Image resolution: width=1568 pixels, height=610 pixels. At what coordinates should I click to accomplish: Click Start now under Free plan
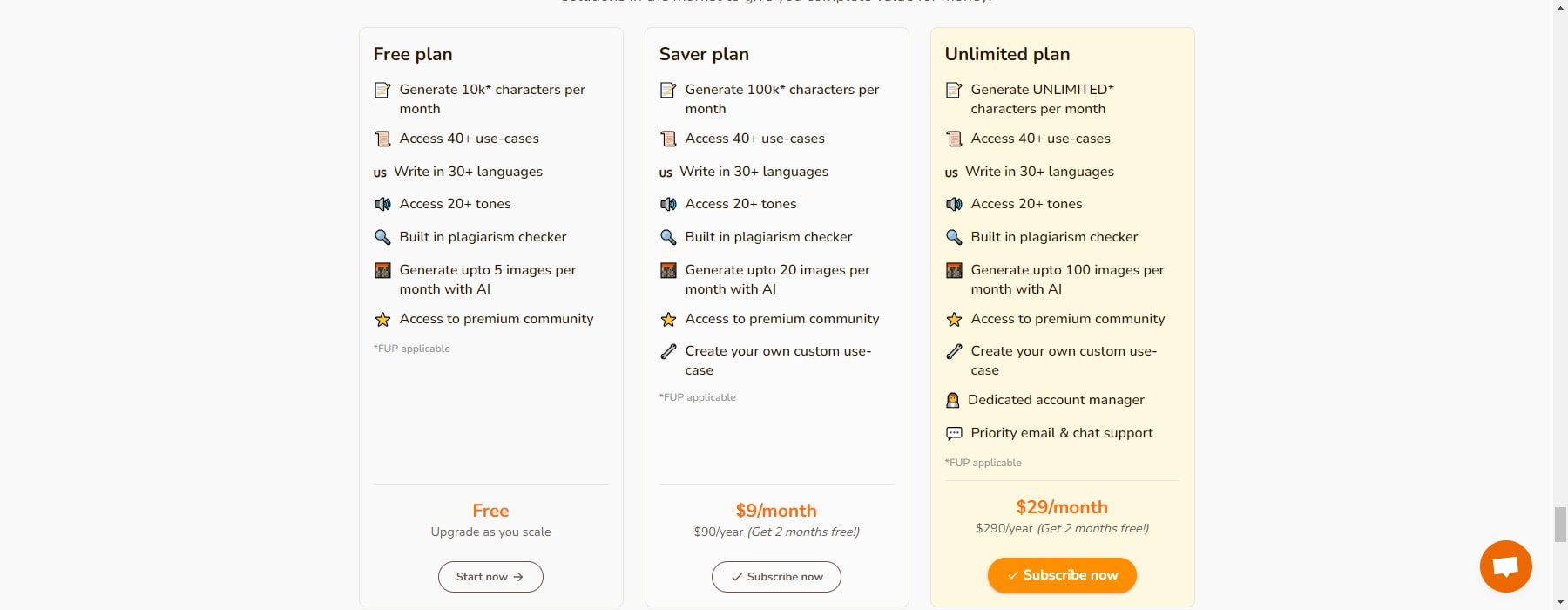(490, 576)
